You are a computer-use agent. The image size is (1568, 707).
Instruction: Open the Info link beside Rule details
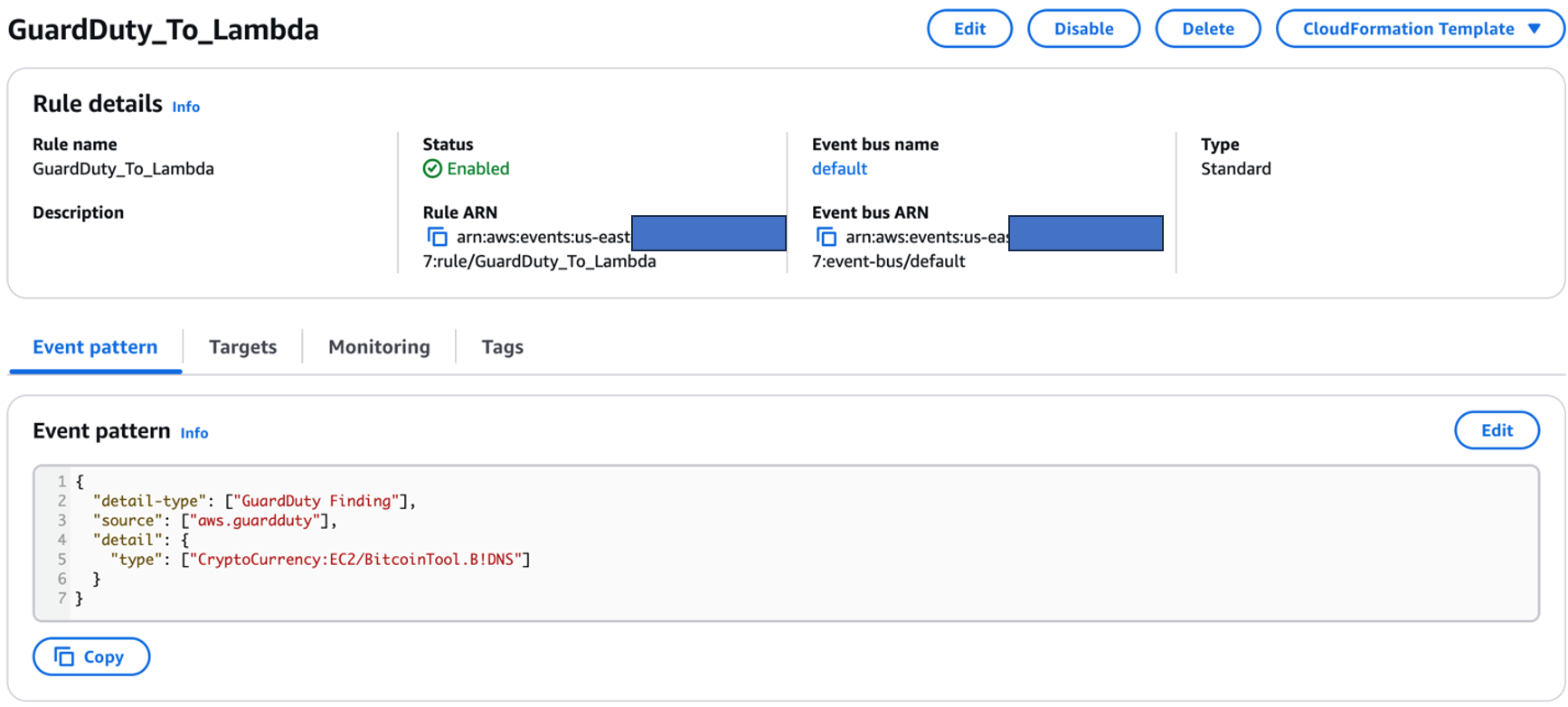186,107
